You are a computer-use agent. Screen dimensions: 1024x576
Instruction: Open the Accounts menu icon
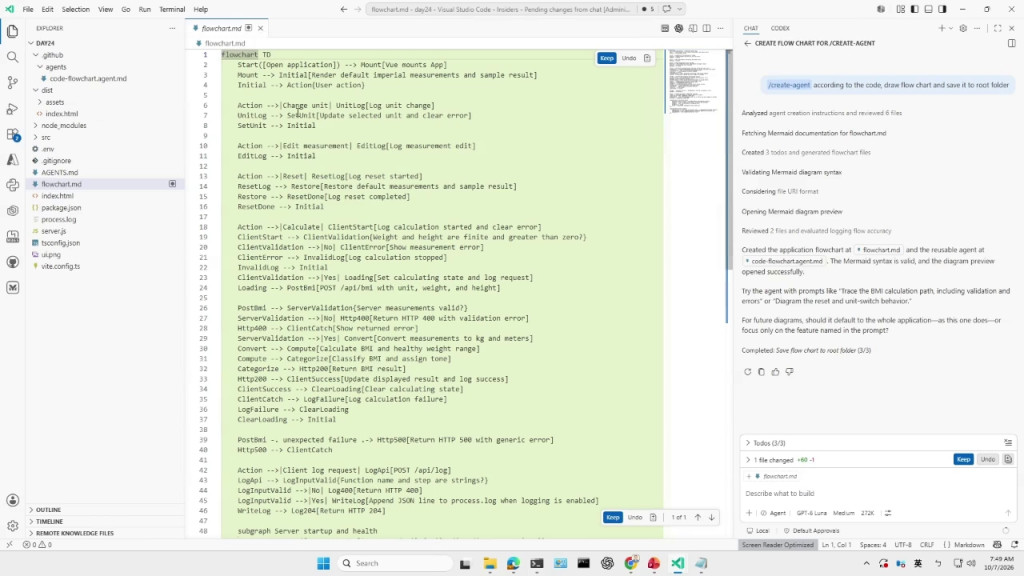coord(12,500)
